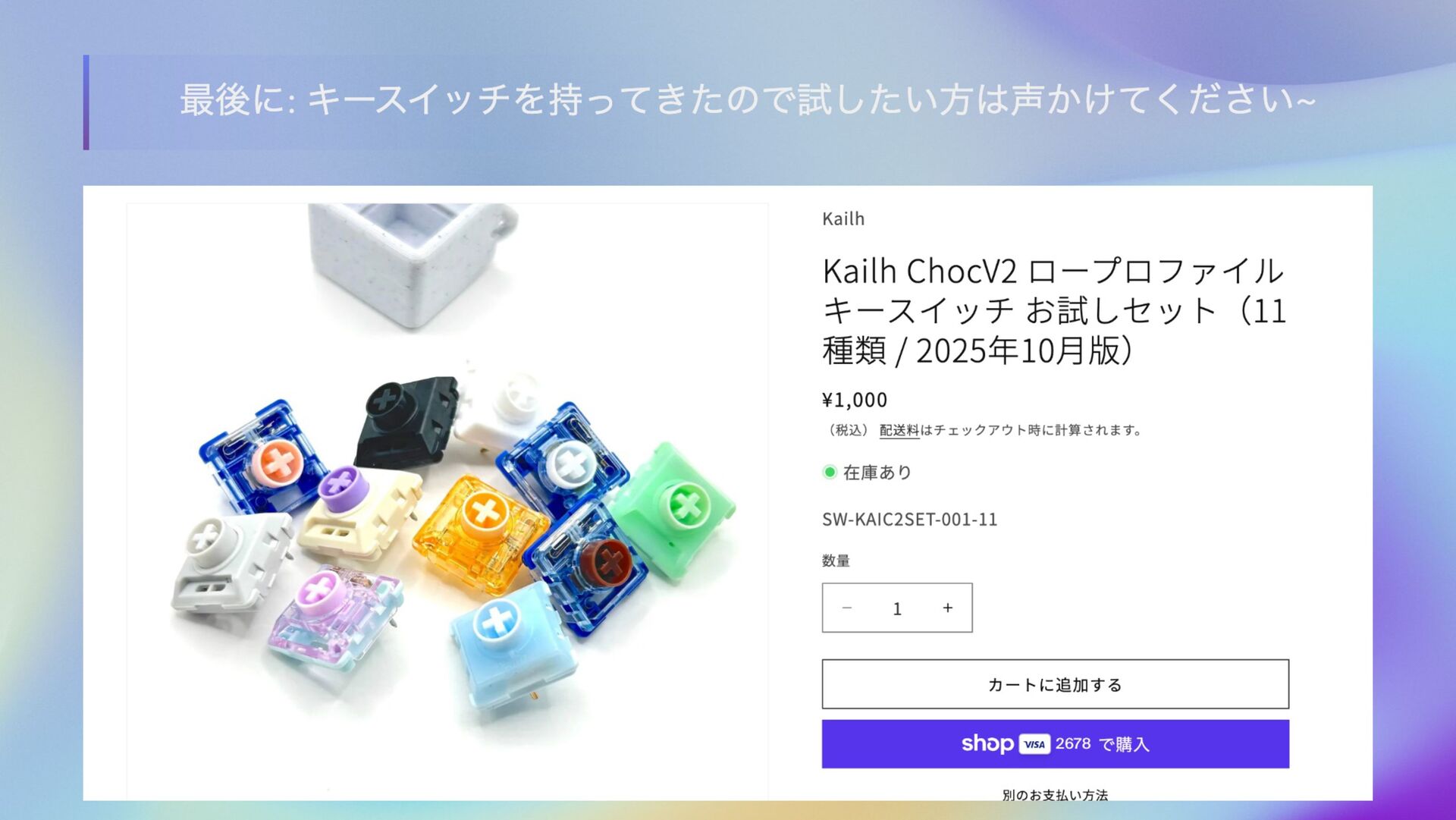Click the product title Kailh ChocV2 heading

coord(1054,310)
